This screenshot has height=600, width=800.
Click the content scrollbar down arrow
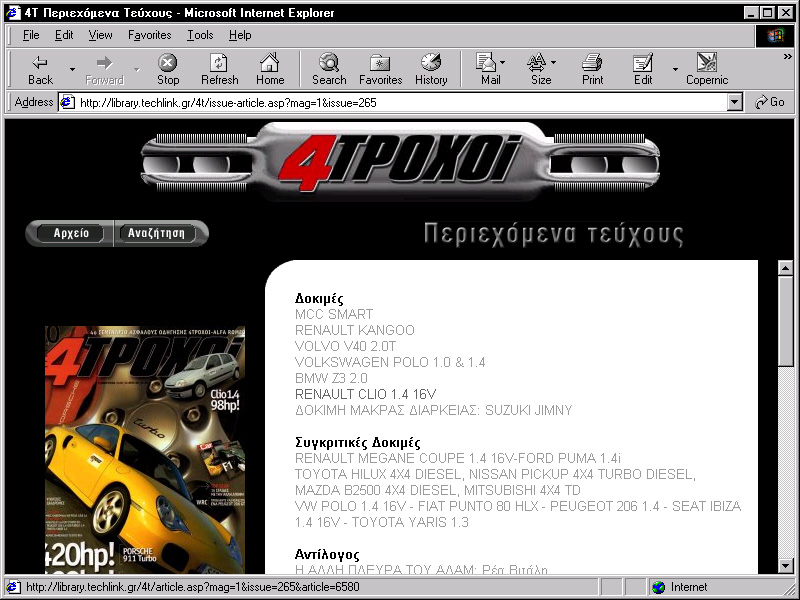(x=785, y=565)
